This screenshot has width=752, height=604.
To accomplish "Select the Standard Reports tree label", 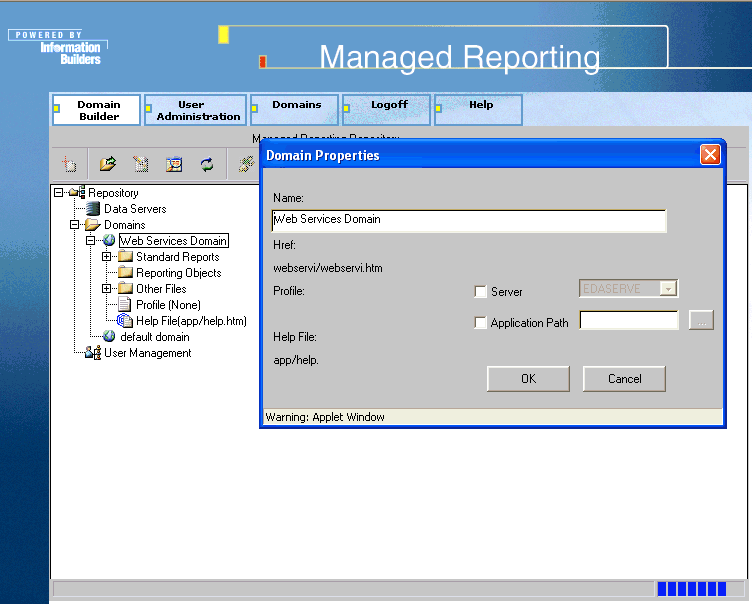I will (x=177, y=257).
